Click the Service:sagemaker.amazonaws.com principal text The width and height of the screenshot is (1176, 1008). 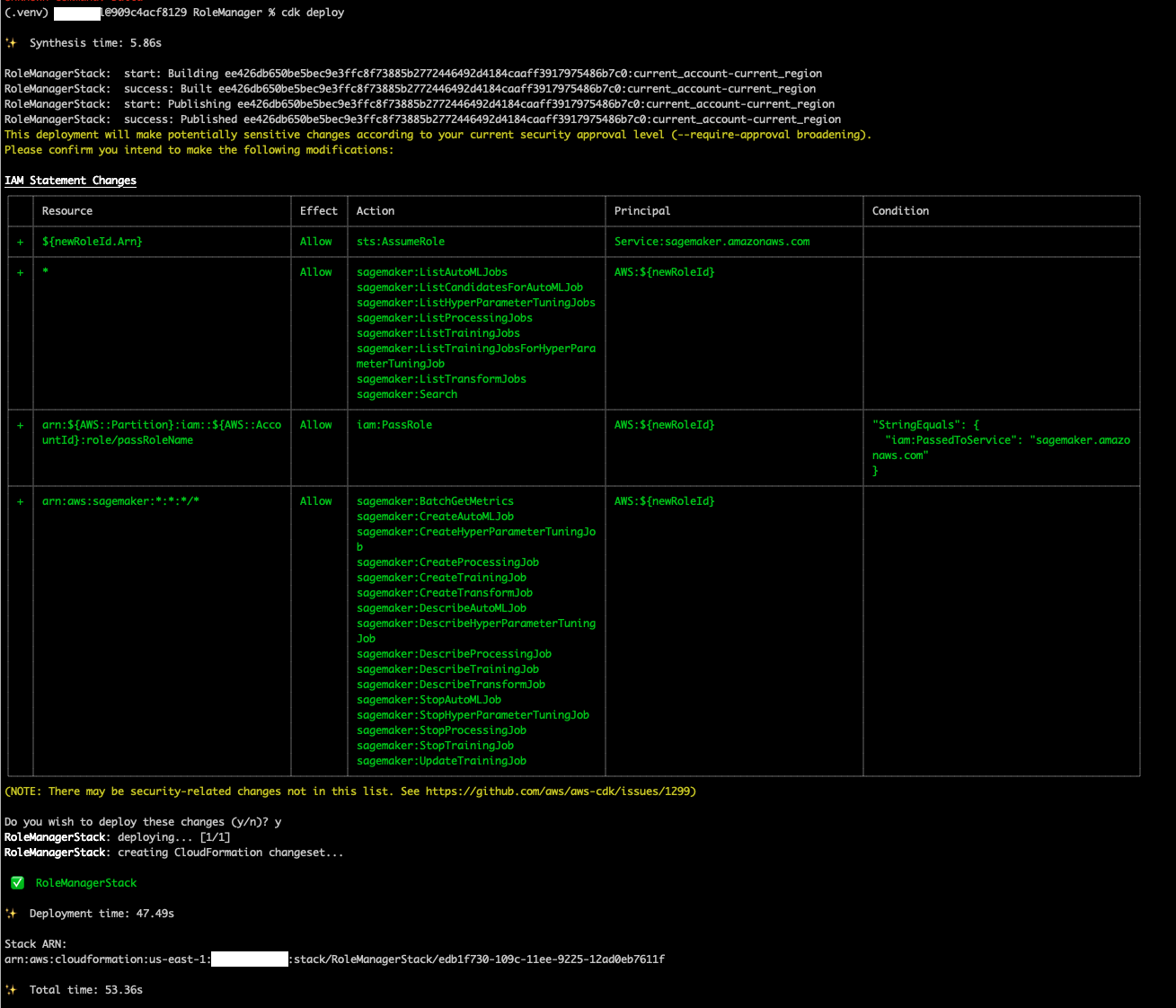click(x=712, y=242)
